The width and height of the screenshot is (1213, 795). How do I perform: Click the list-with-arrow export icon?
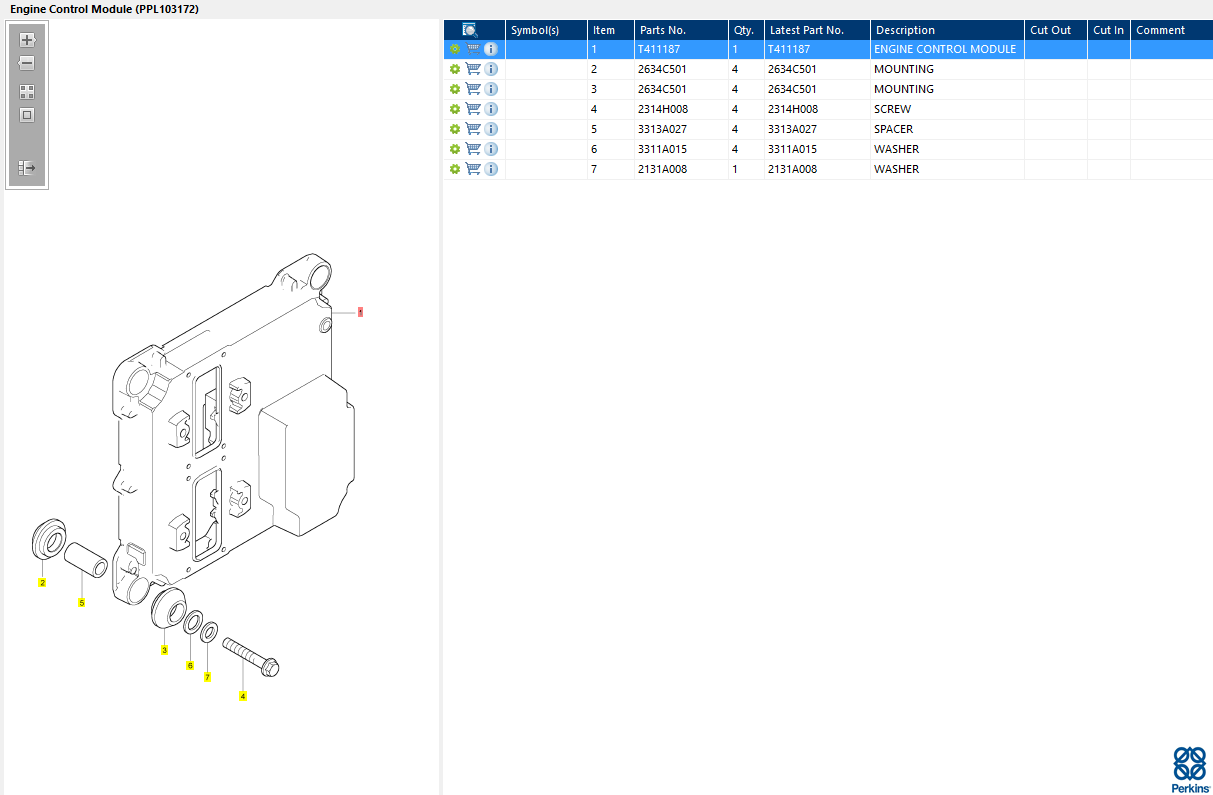point(27,168)
